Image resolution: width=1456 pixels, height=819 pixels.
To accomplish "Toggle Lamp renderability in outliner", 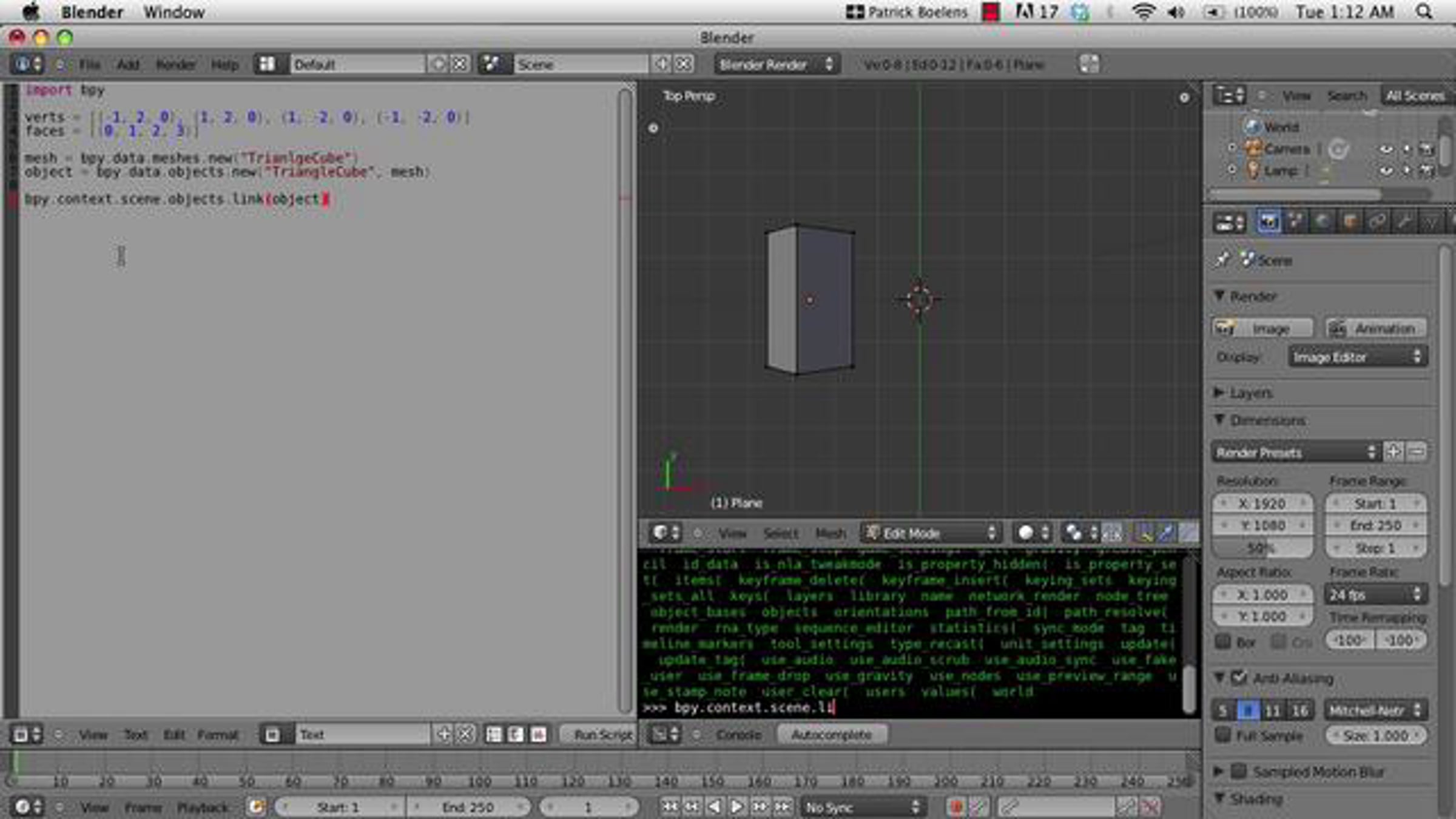I will click(1426, 171).
